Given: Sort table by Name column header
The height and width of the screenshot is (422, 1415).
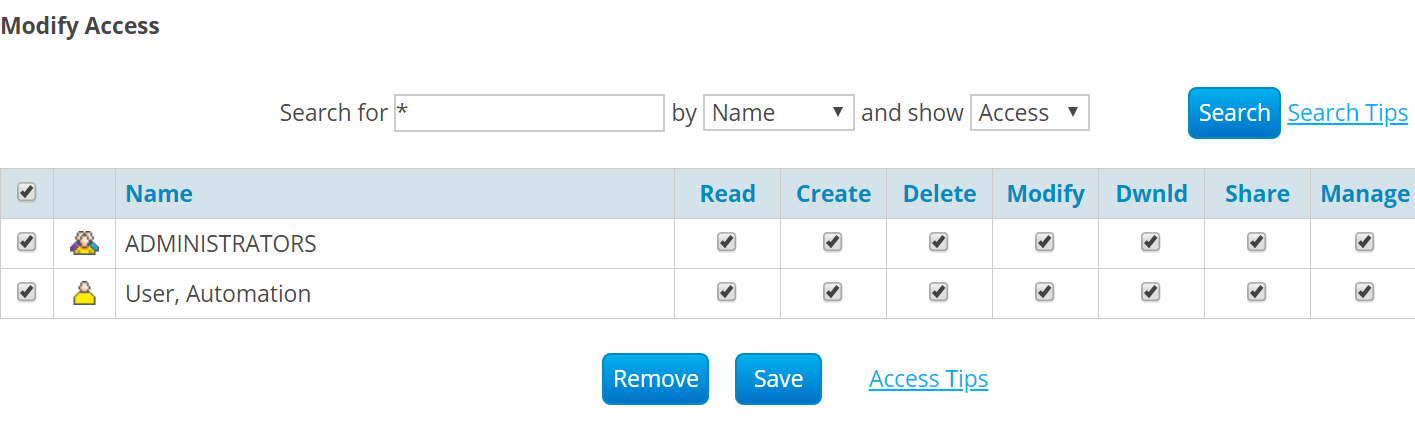Looking at the screenshot, I should (x=159, y=194).
